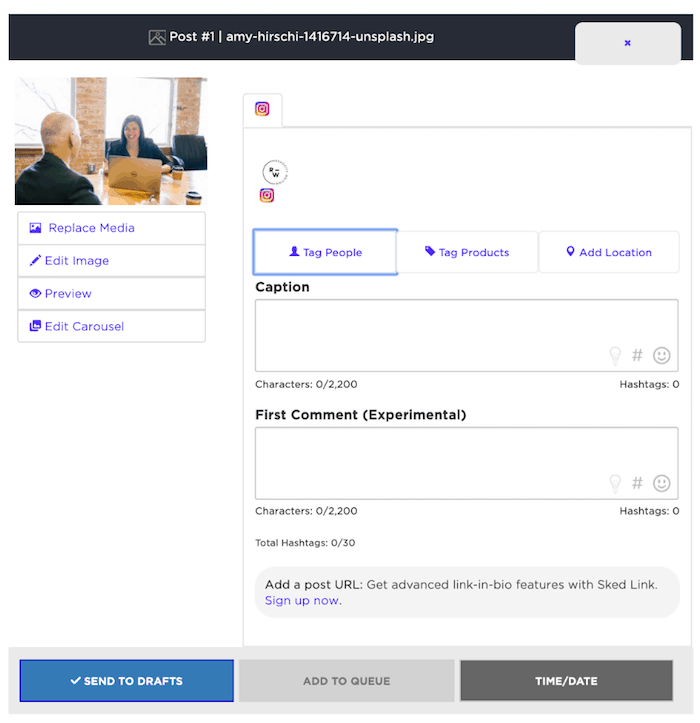The image size is (700, 723).
Task: Choose Replace Media from the sidebar
Action: pyautogui.click(x=112, y=228)
